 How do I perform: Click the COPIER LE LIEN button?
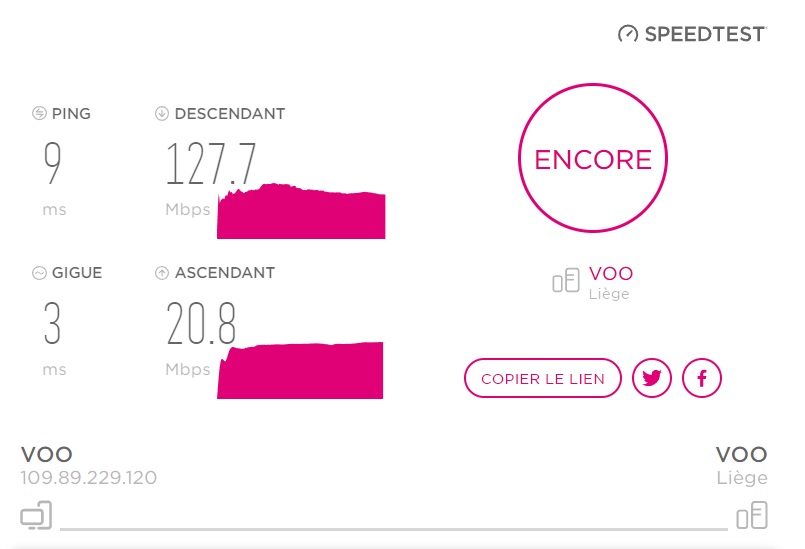click(543, 378)
